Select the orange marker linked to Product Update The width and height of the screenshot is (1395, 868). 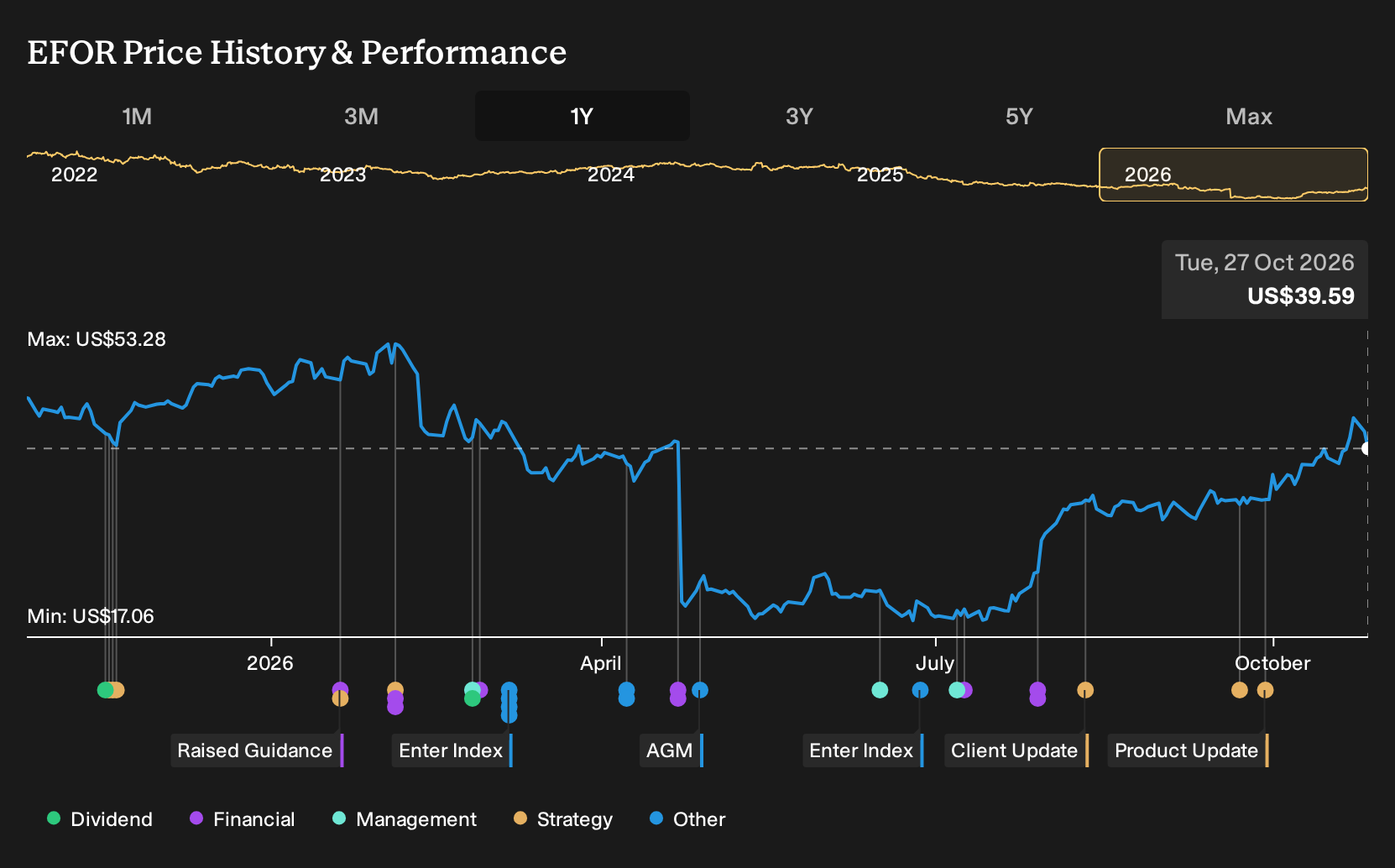tap(1265, 690)
